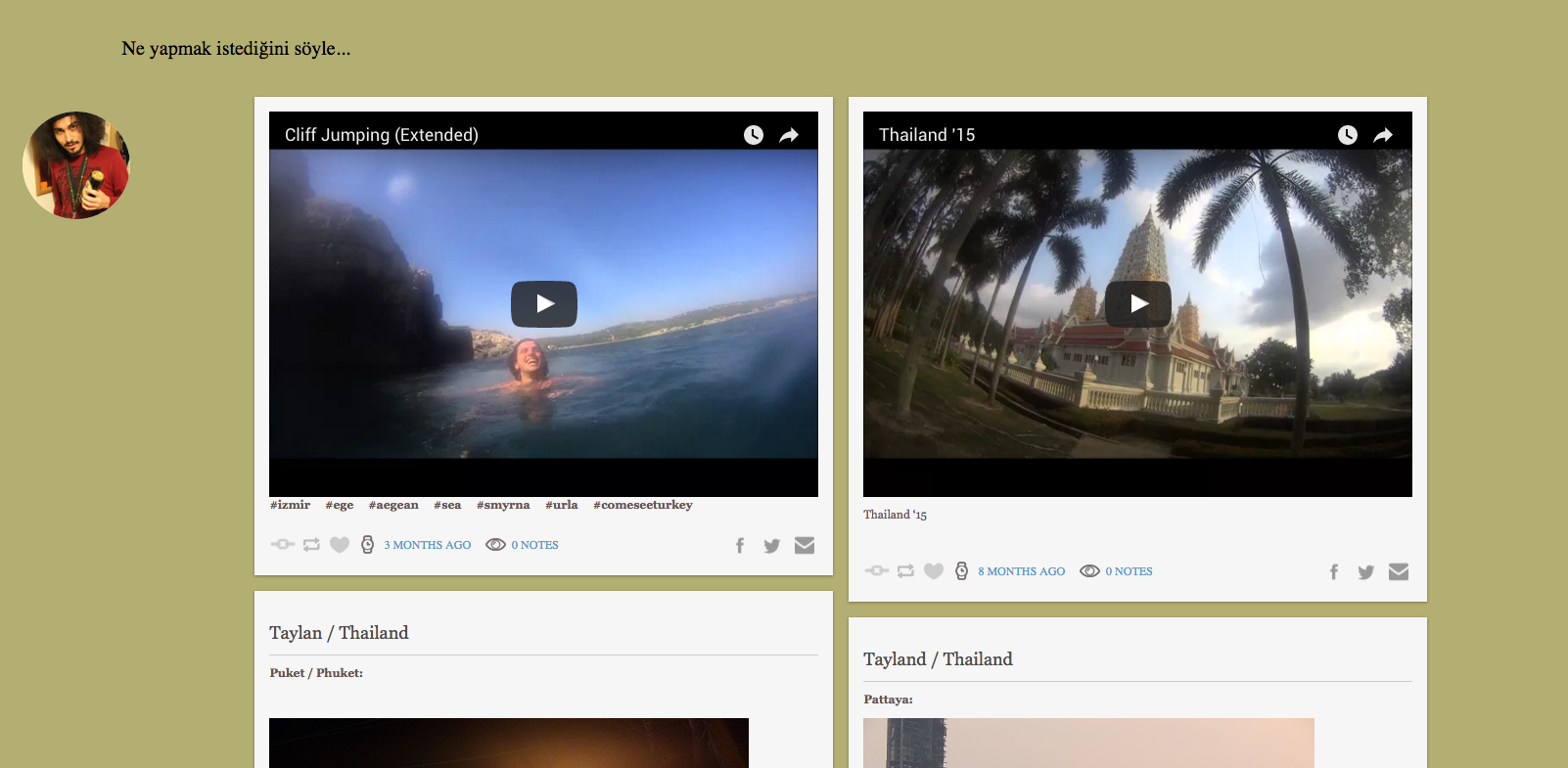
Task: Click the watch icon beside 8 MONTHS AGO
Action: (x=962, y=571)
